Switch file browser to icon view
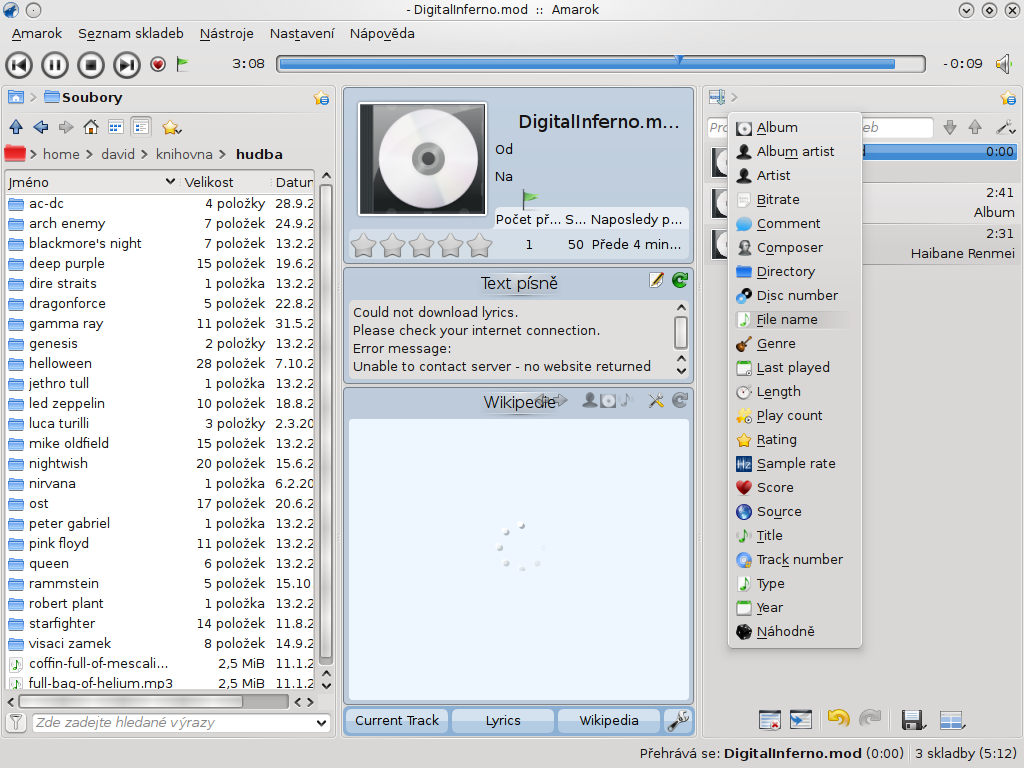The image size is (1024, 768). (x=116, y=127)
